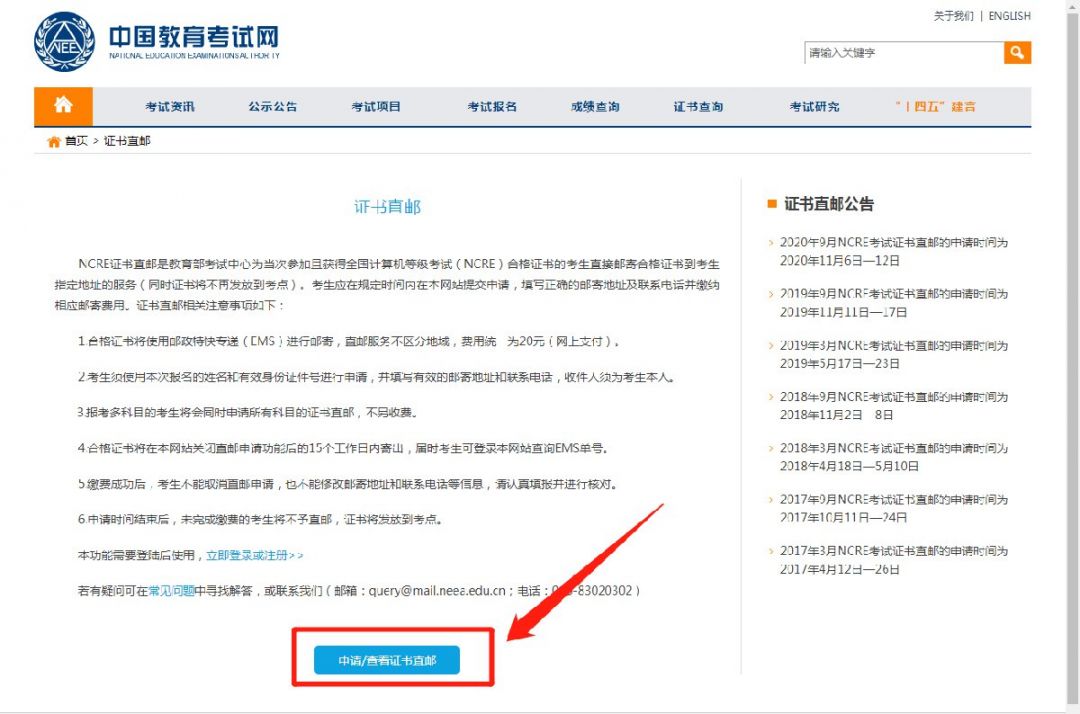Viewport: 1080px width, 714px height.
Task: Open 考试报名 menu
Action: click(x=492, y=107)
